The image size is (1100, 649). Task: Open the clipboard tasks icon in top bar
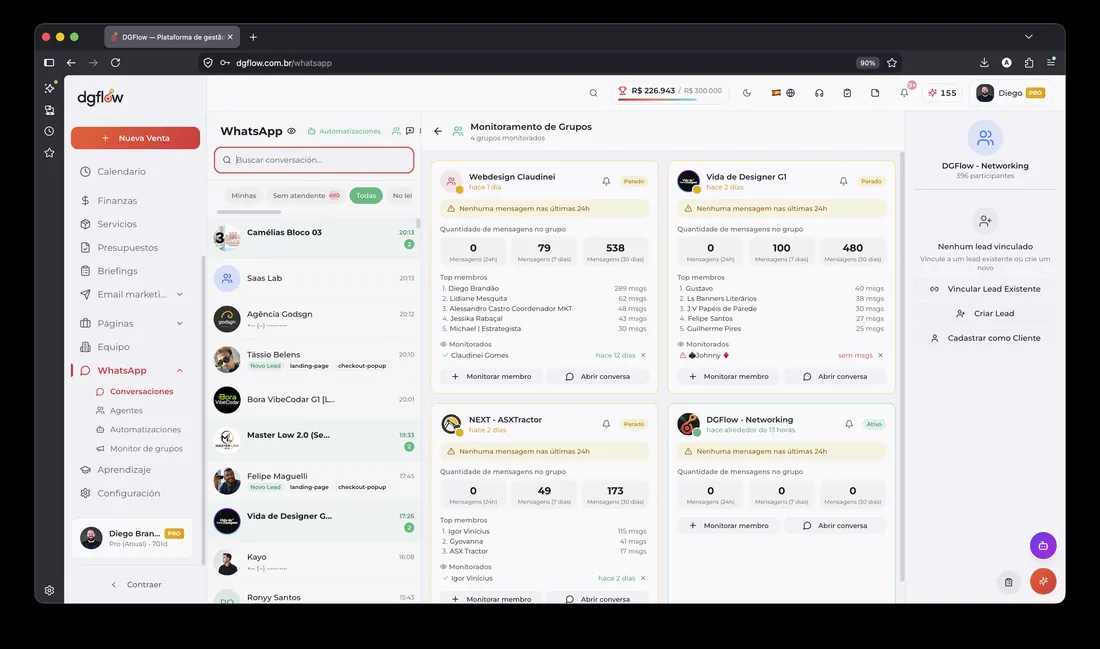click(x=847, y=93)
